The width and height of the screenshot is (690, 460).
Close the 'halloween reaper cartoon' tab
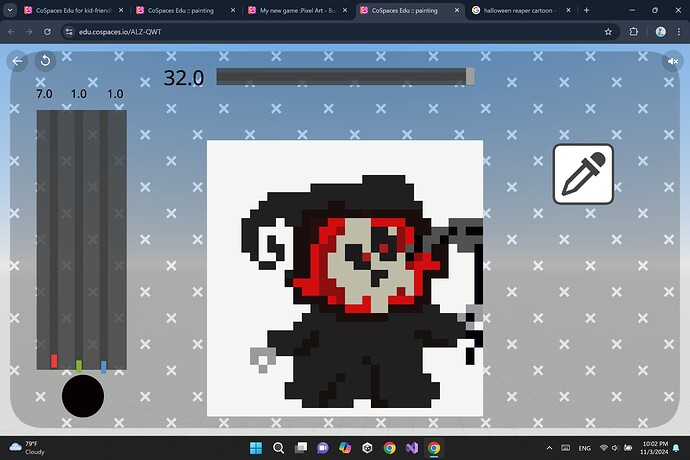click(x=568, y=10)
